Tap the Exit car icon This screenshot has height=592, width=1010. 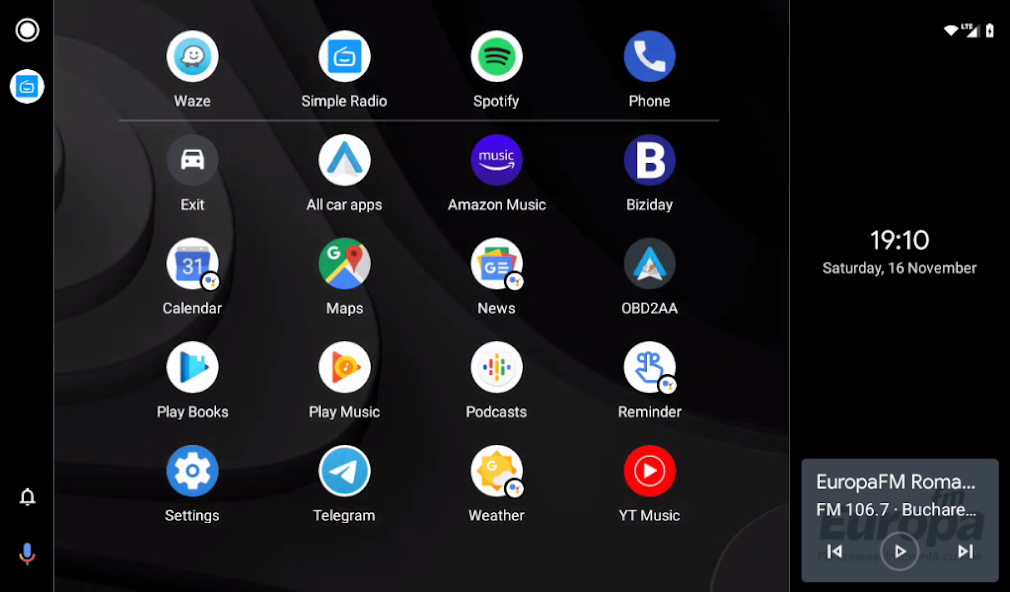192,161
